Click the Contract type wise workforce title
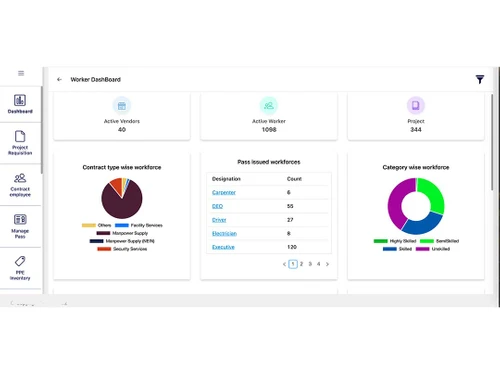This screenshot has height=375, width=500. (122, 167)
